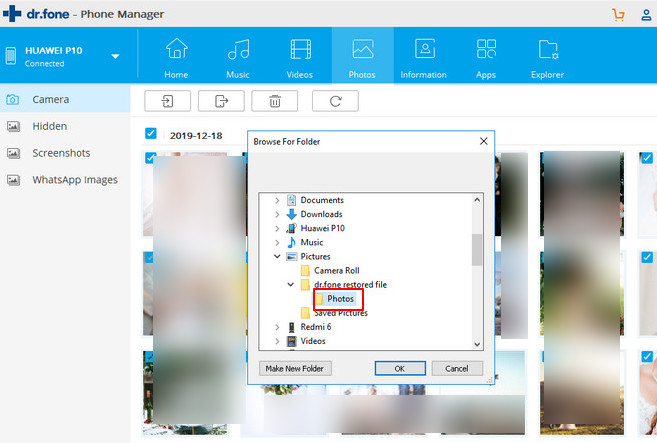The width and height of the screenshot is (657, 443).
Task: Expand the Documents folder node
Action: click(x=277, y=200)
